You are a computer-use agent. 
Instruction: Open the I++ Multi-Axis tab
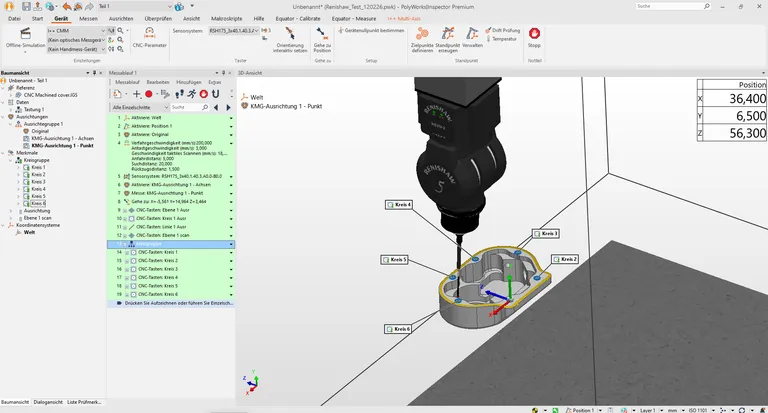404,19
